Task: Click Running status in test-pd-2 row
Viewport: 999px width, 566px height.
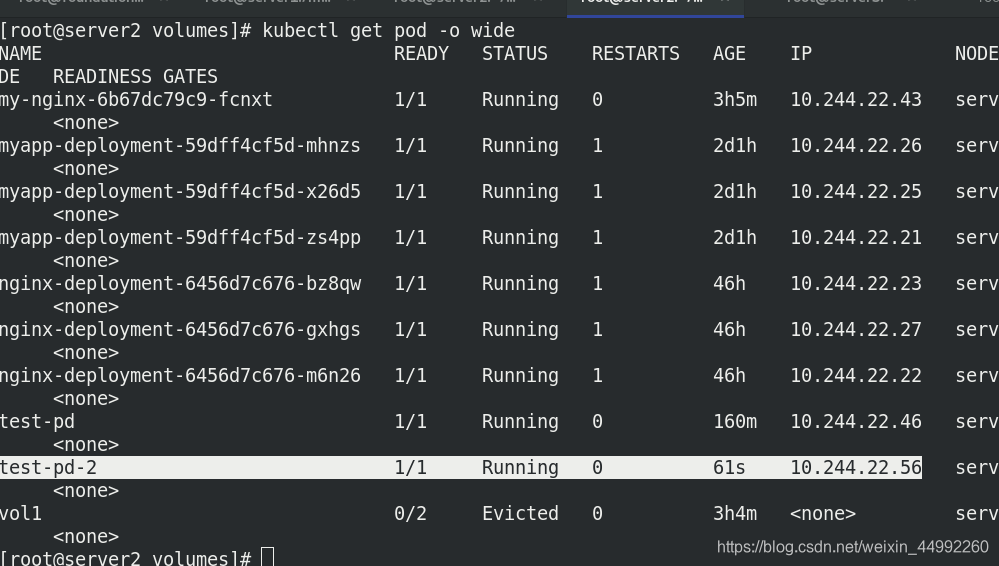Action: tap(520, 468)
